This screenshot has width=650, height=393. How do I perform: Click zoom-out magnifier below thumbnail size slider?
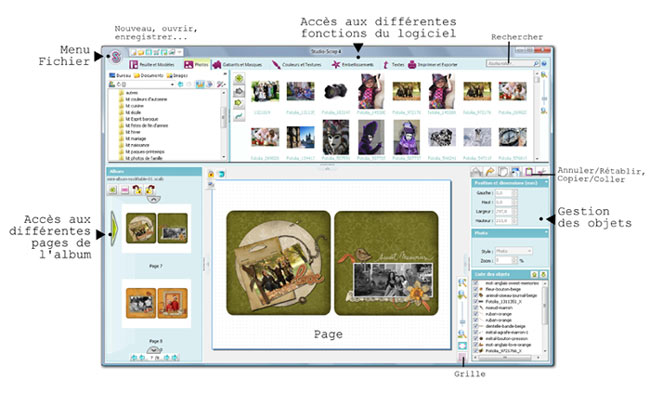(544, 111)
